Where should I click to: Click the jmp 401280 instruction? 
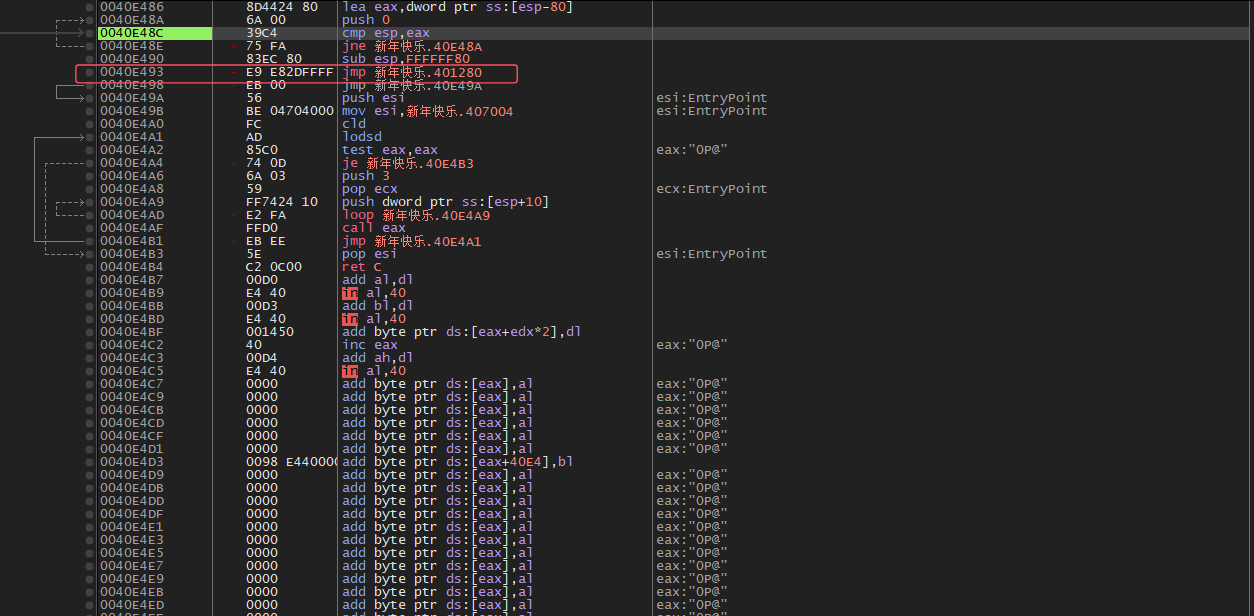(412, 72)
